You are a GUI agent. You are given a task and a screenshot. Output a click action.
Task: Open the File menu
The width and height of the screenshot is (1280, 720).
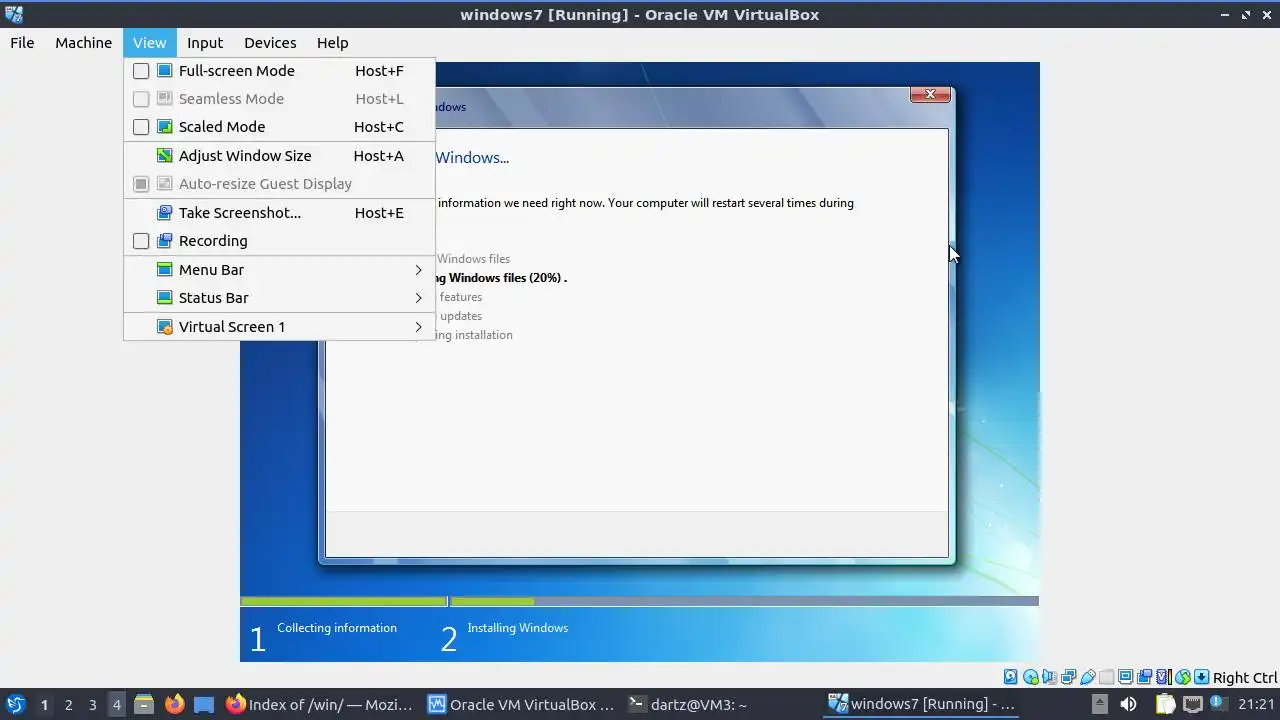[x=22, y=43]
